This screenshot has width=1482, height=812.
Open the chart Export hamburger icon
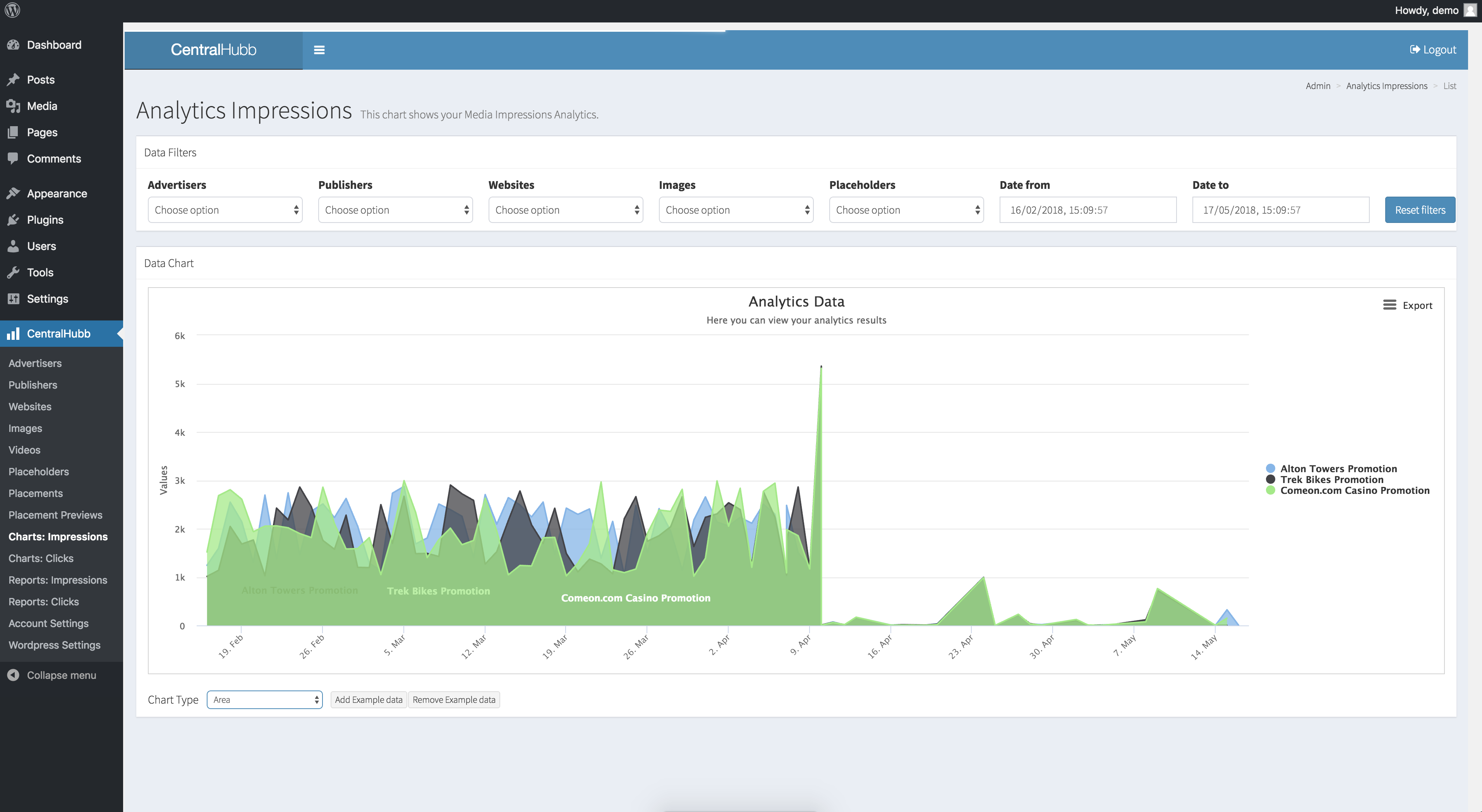pos(1389,305)
